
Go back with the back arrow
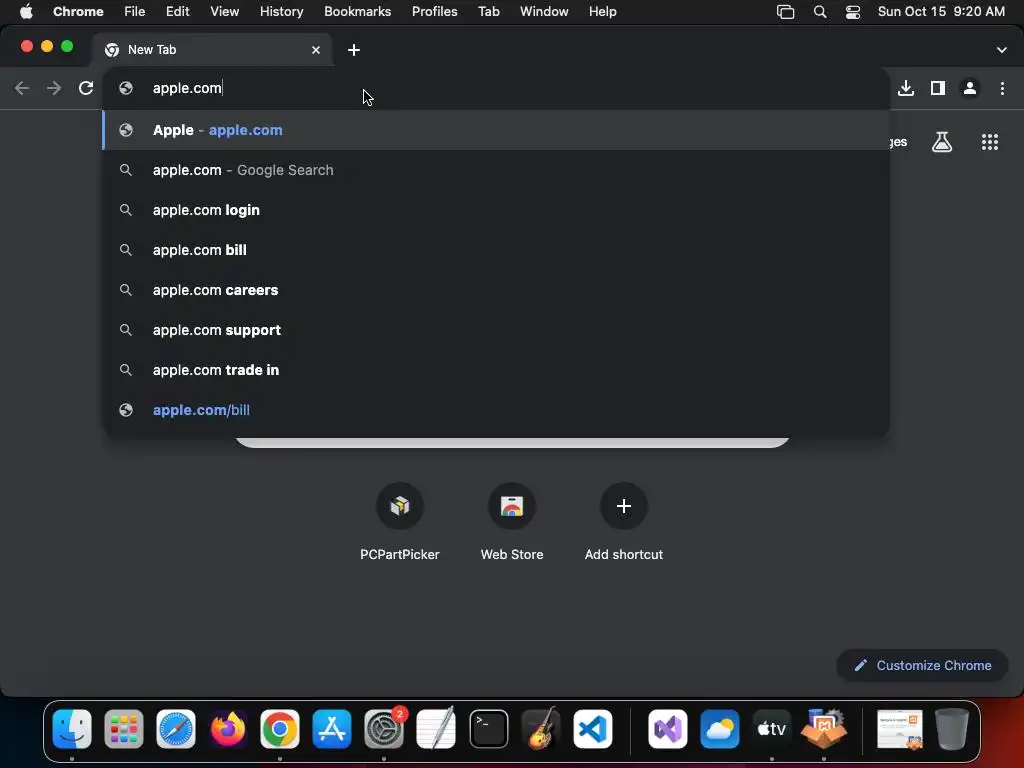pyautogui.click(x=22, y=88)
